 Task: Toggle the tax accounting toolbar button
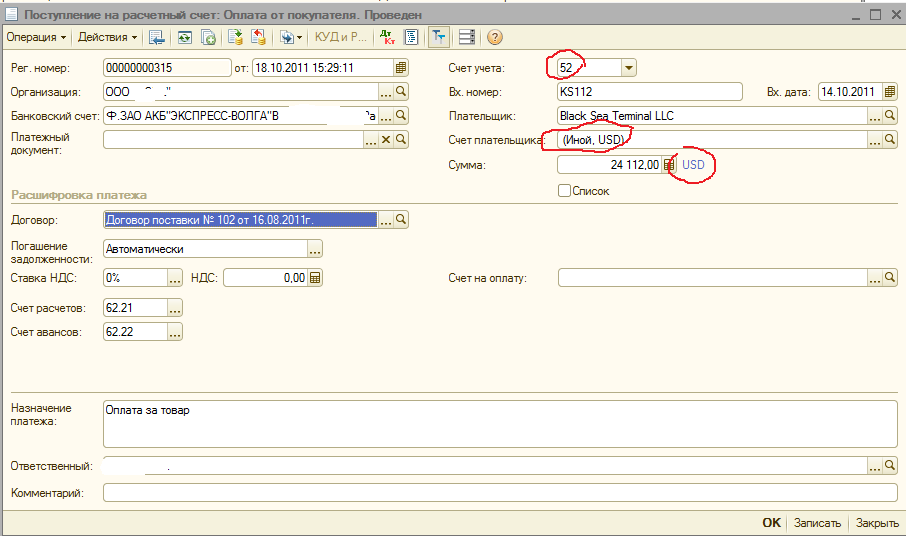pyautogui.click(x=438, y=38)
